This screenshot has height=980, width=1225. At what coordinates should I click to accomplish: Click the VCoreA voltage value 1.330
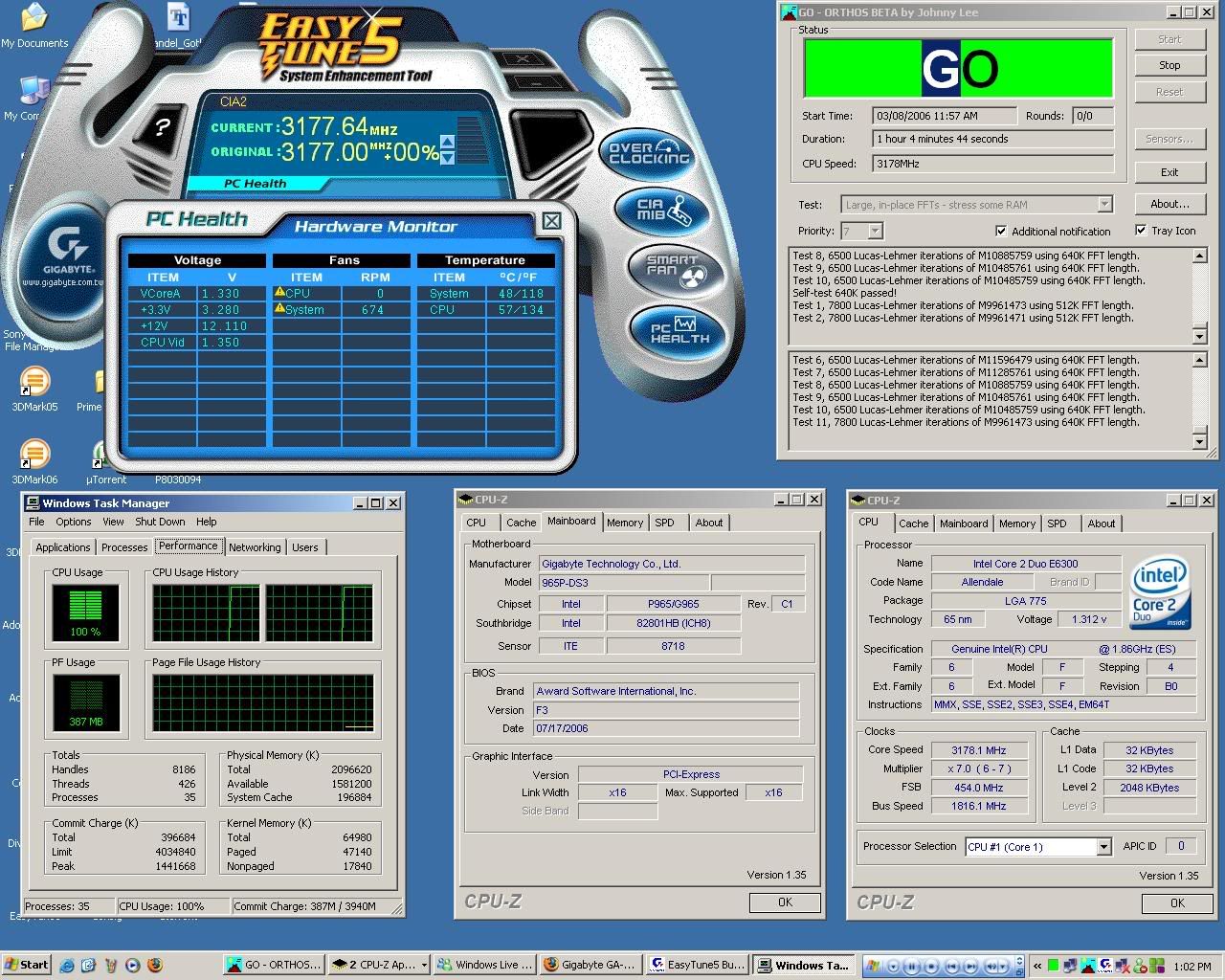(221, 294)
